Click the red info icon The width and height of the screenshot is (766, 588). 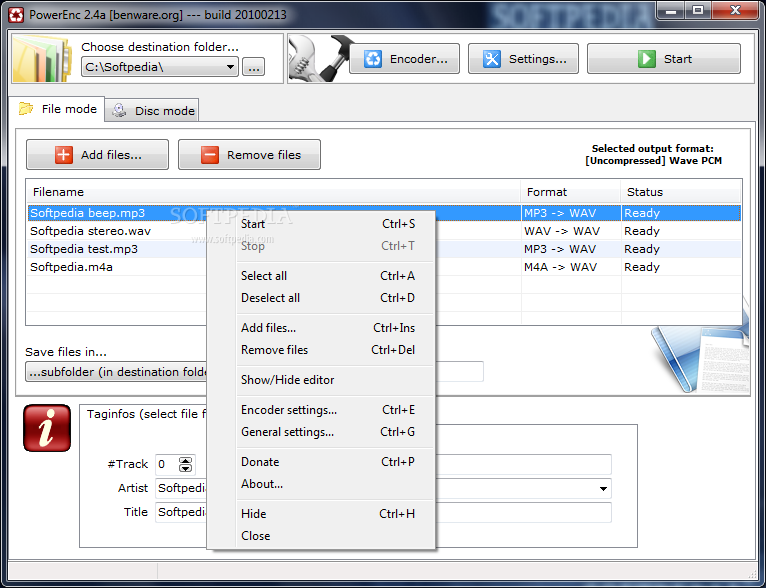[x=47, y=428]
